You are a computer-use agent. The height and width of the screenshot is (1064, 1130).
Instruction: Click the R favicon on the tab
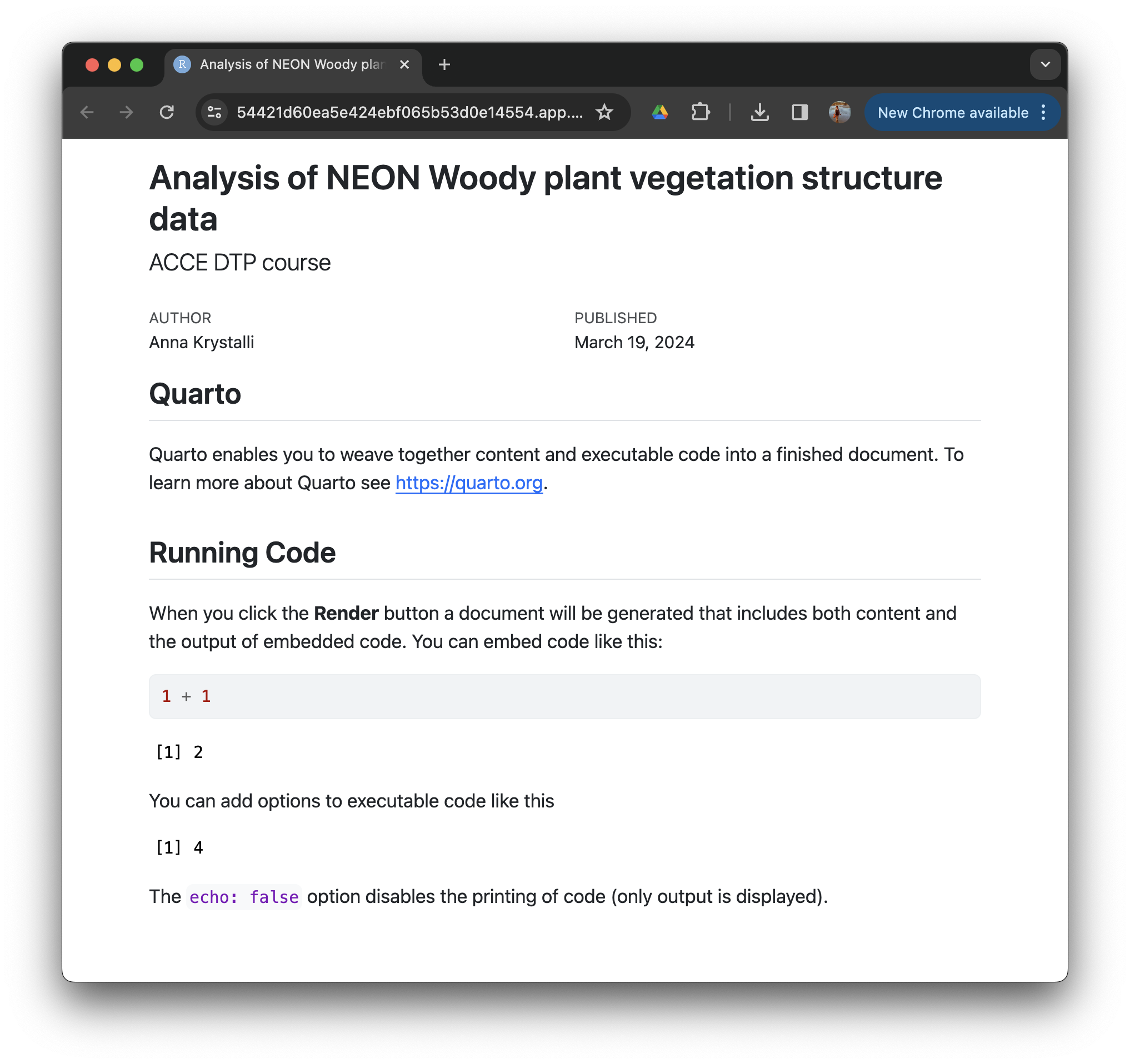click(x=182, y=65)
